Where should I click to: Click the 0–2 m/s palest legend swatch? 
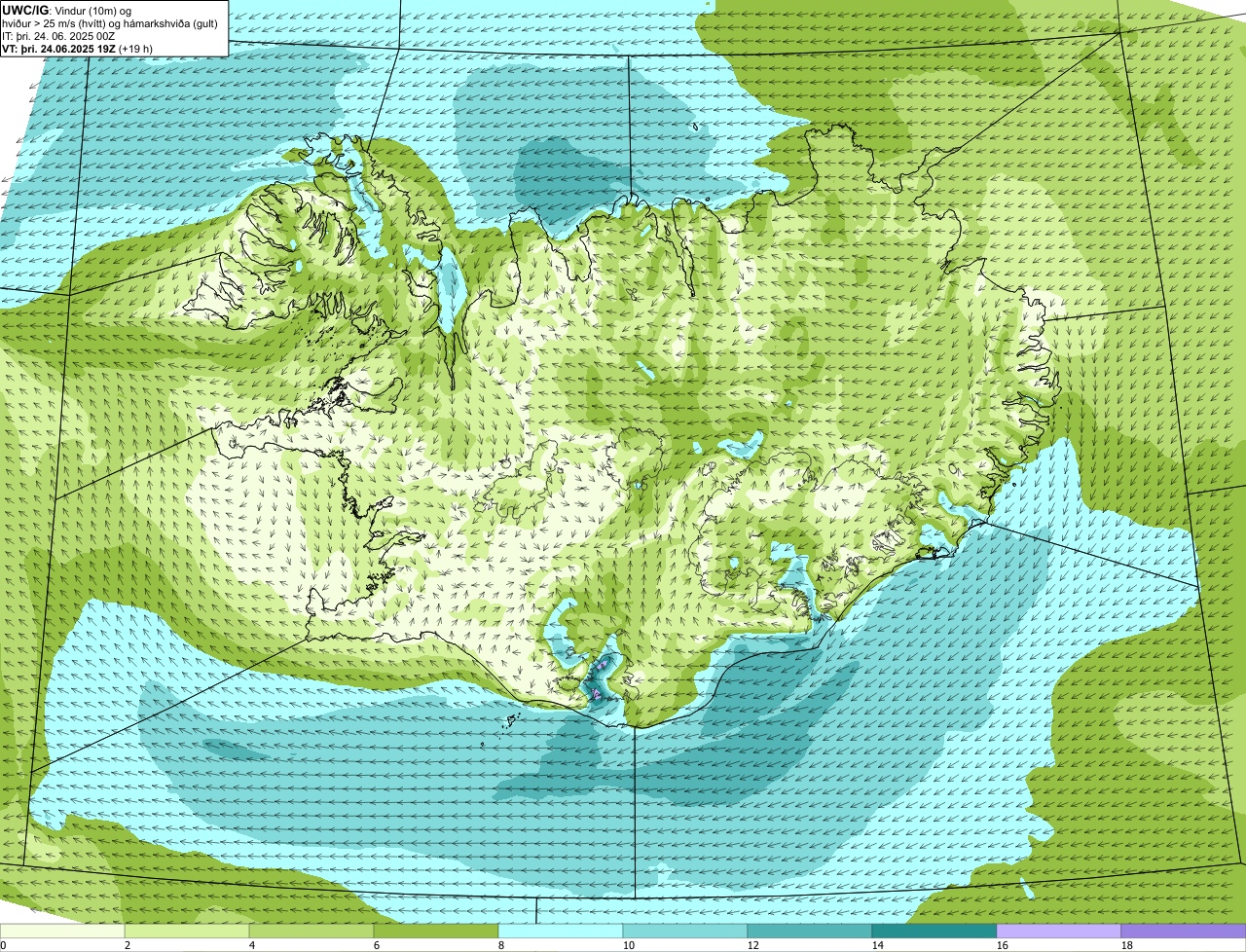point(62,932)
